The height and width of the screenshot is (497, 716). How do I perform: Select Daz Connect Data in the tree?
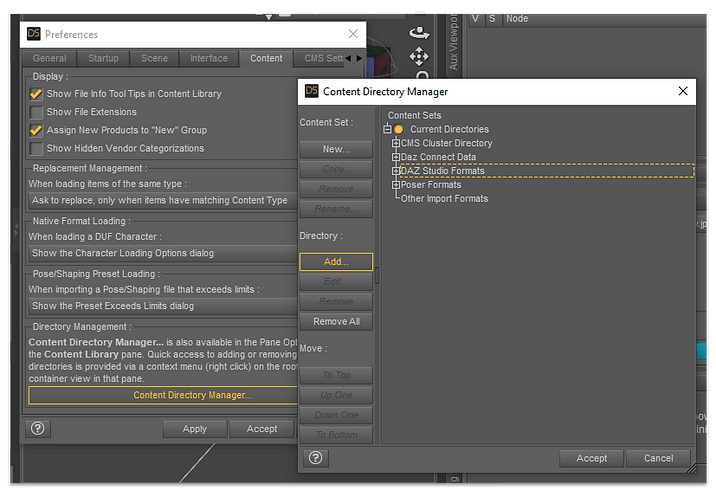point(438,157)
